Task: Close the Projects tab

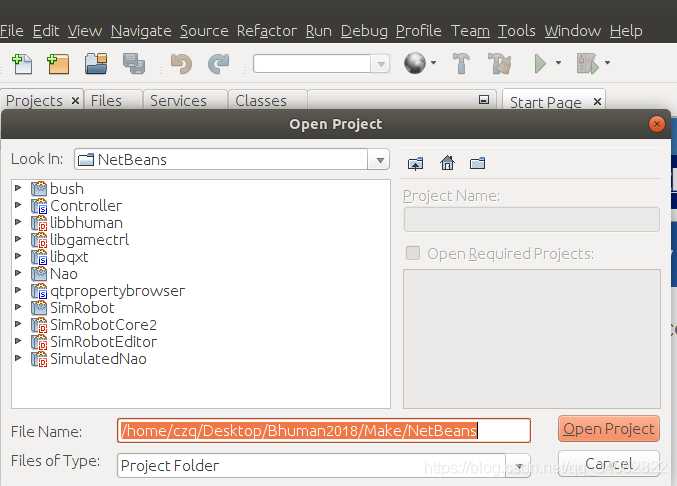Action: 75,101
